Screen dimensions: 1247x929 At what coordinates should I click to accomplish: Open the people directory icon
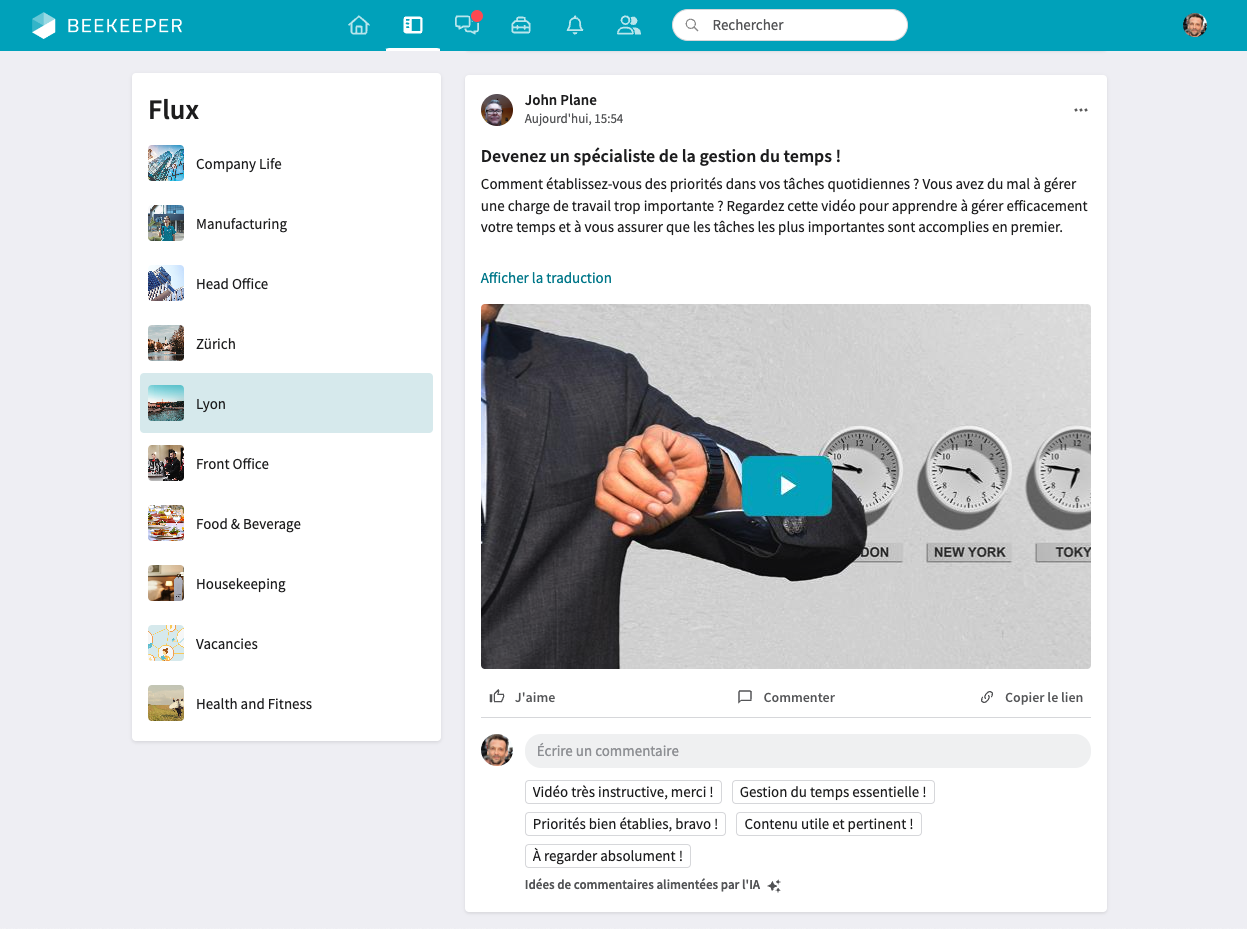[628, 25]
